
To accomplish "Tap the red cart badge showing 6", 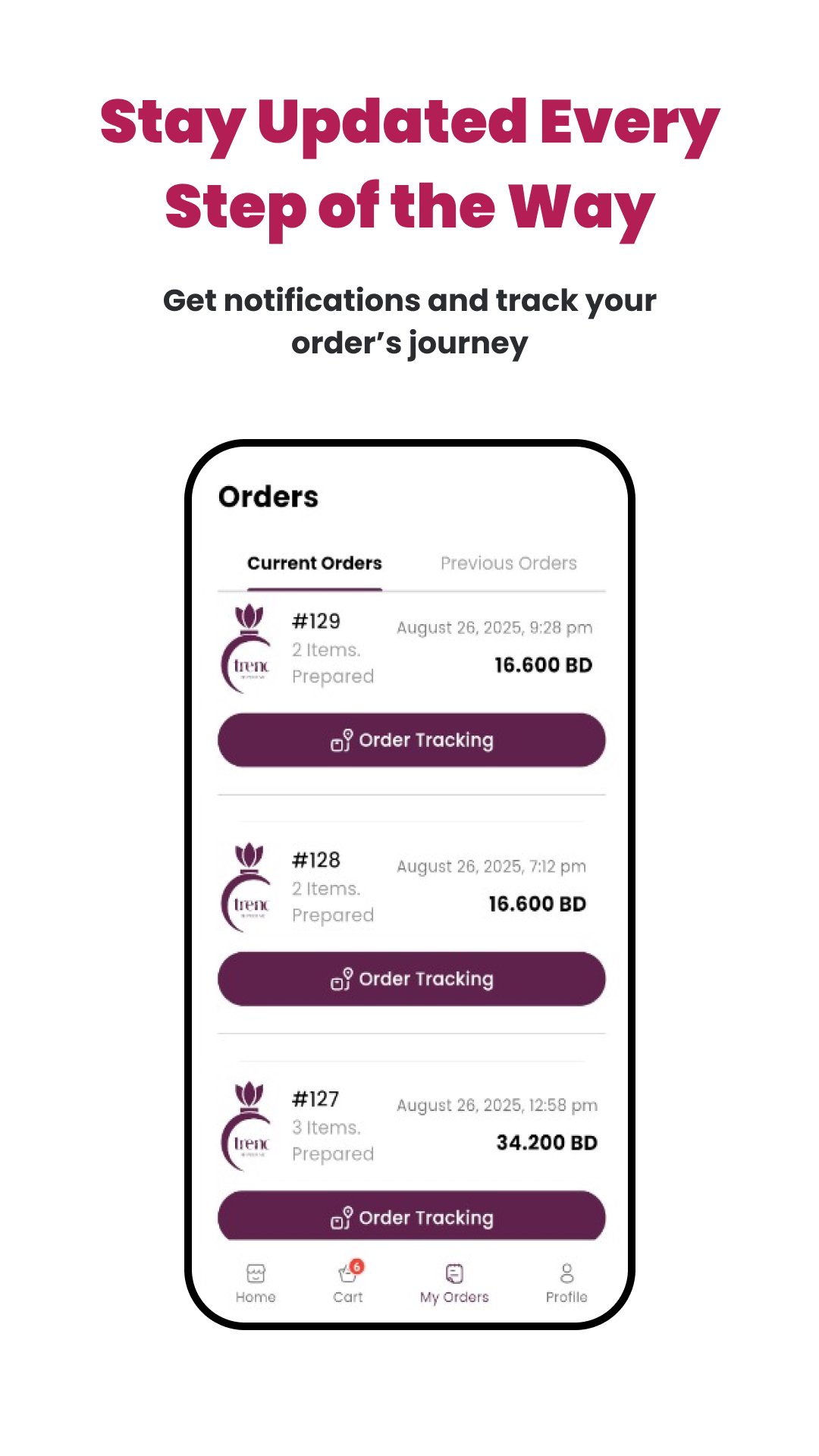I will [x=357, y=1266].
